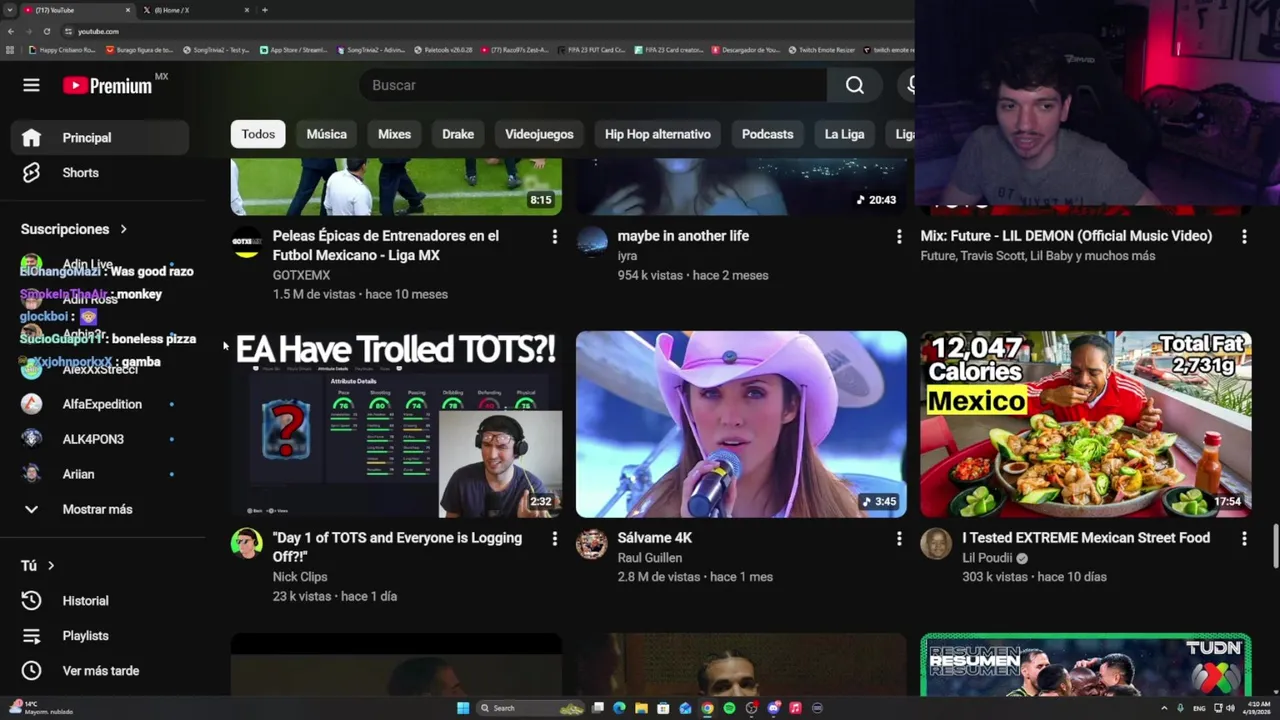Open FIFA 23 FUT Card Cr... bookmark

click(x=590, y=50)
